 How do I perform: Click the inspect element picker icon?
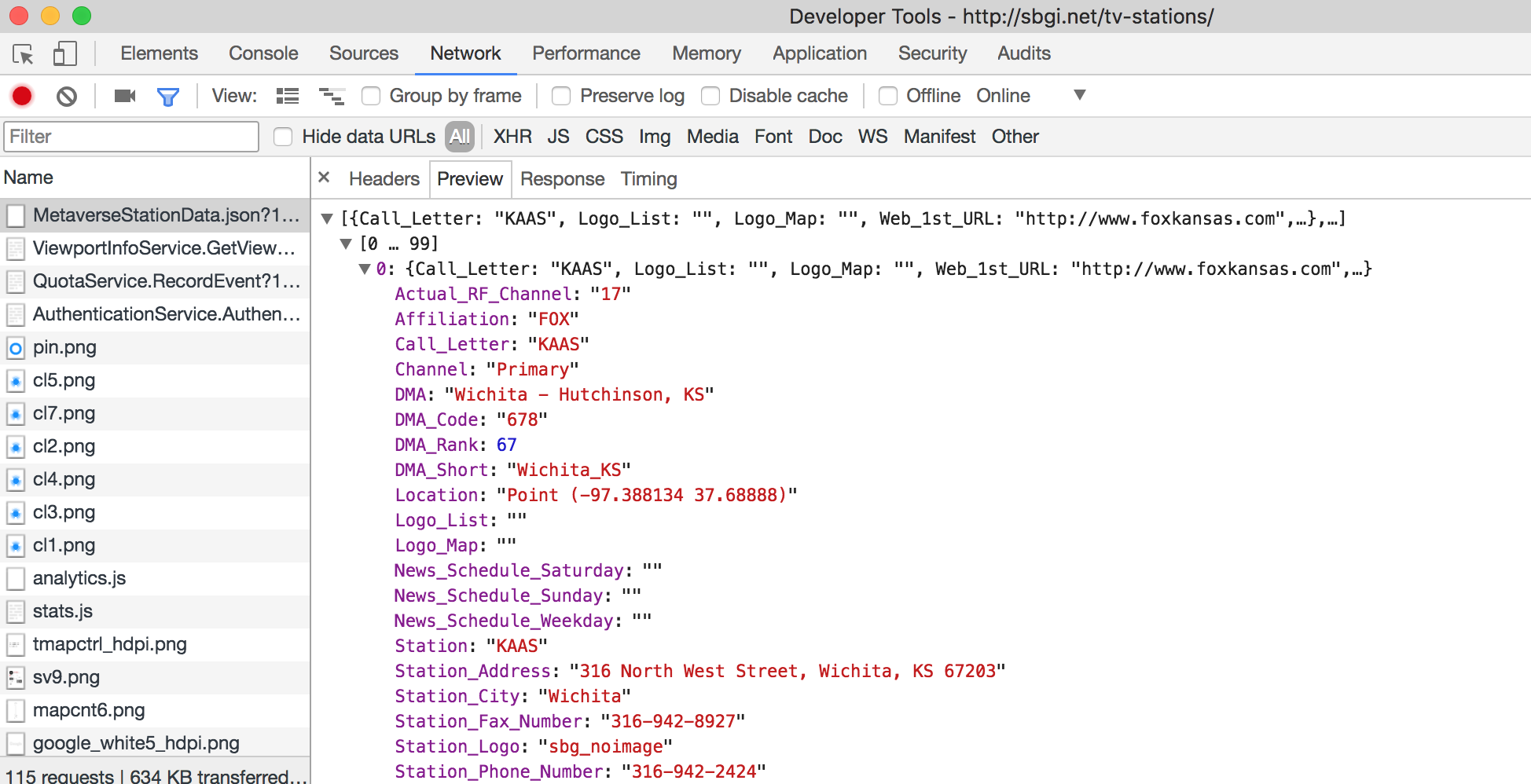point(23,54)
